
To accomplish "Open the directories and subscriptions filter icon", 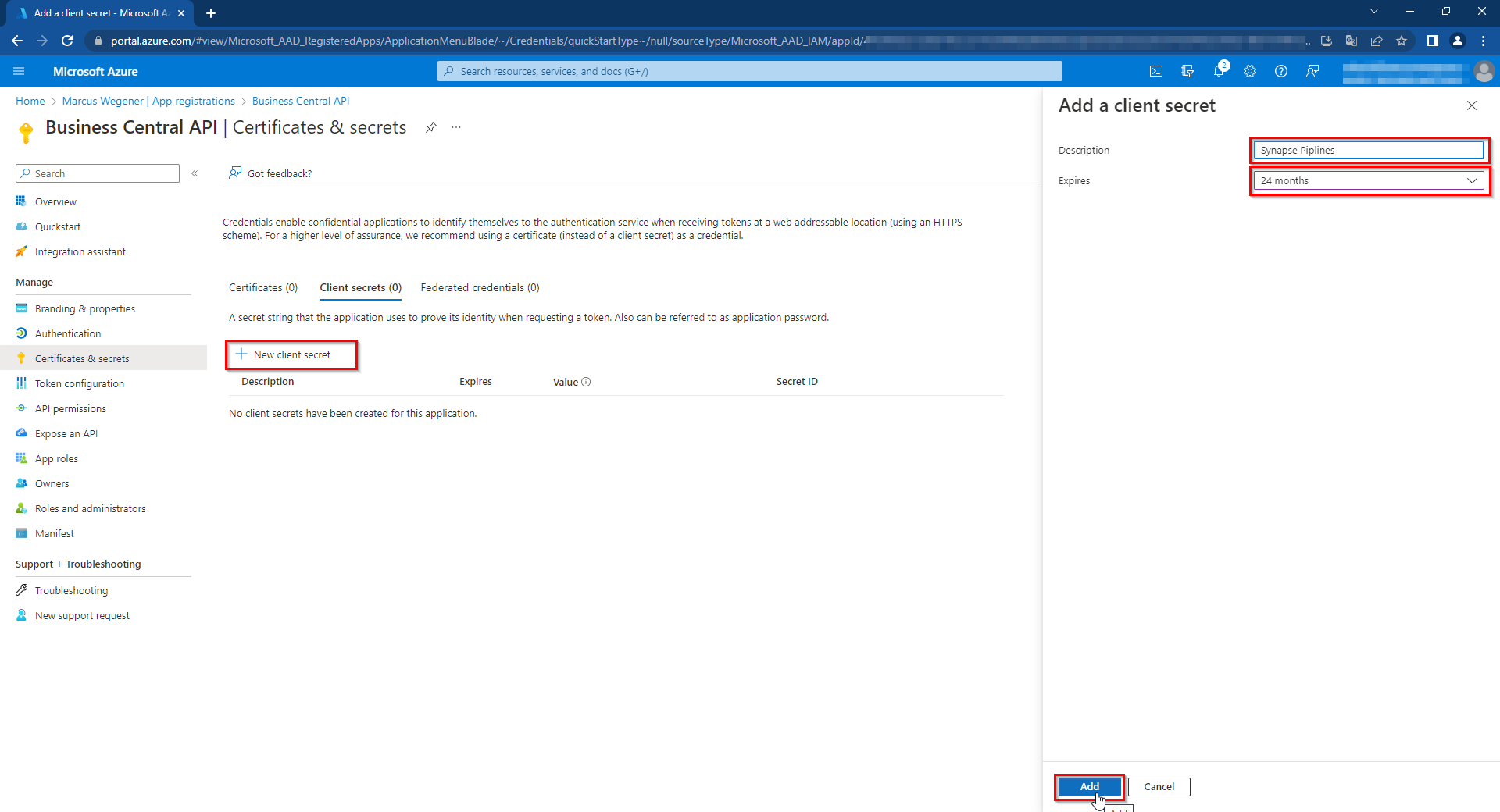I will point(1187,71).
